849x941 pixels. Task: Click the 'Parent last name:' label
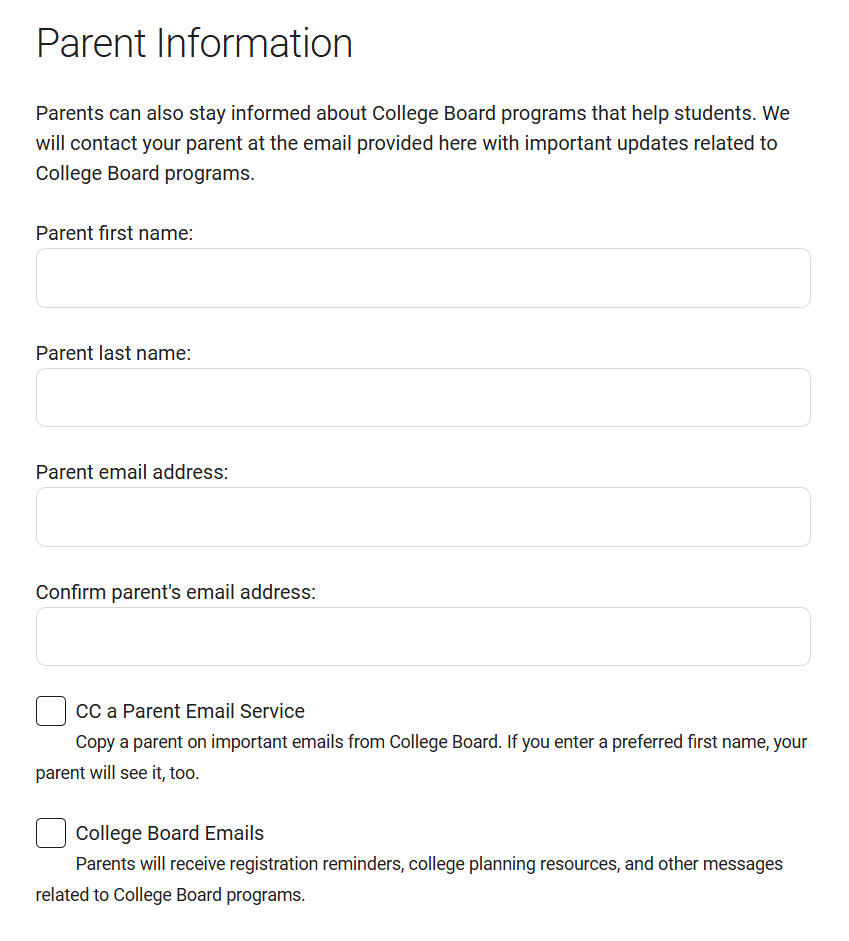pos(113,353)
